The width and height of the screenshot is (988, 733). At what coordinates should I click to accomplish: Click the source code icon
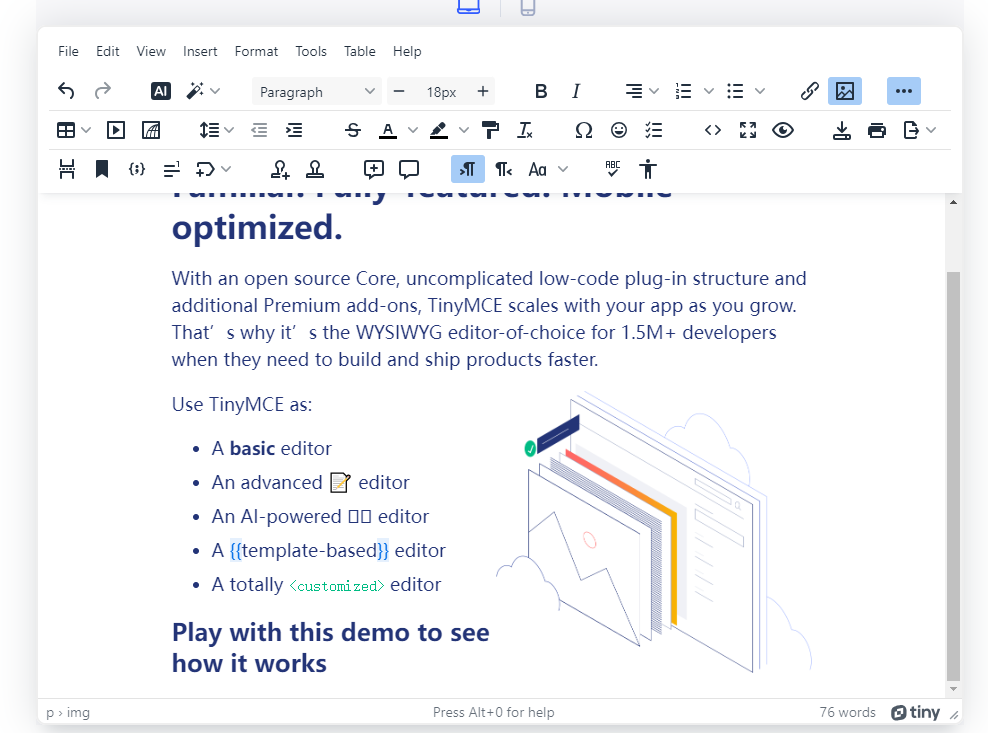[713, 130]
